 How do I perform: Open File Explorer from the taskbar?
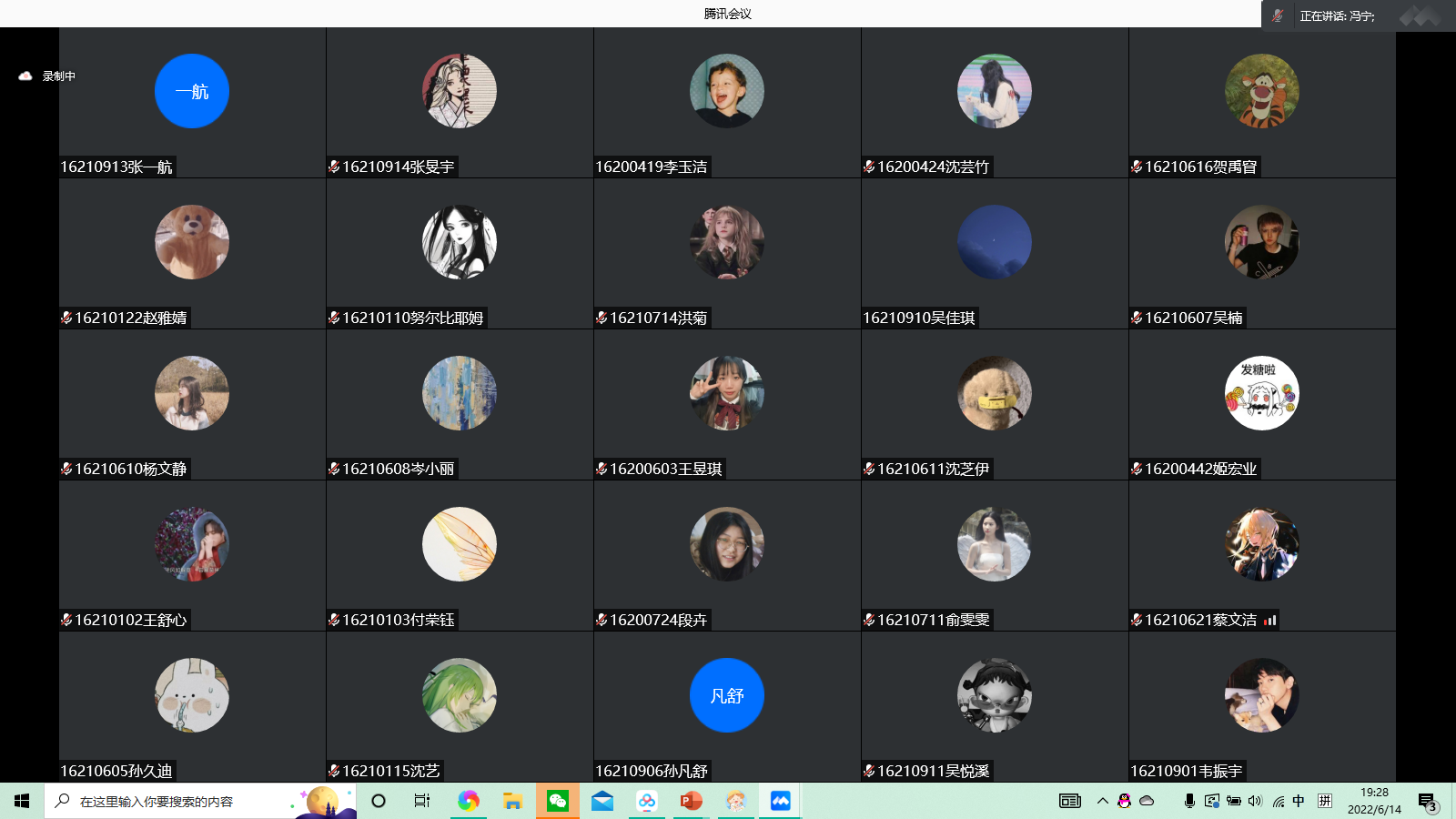click(512, 801)
